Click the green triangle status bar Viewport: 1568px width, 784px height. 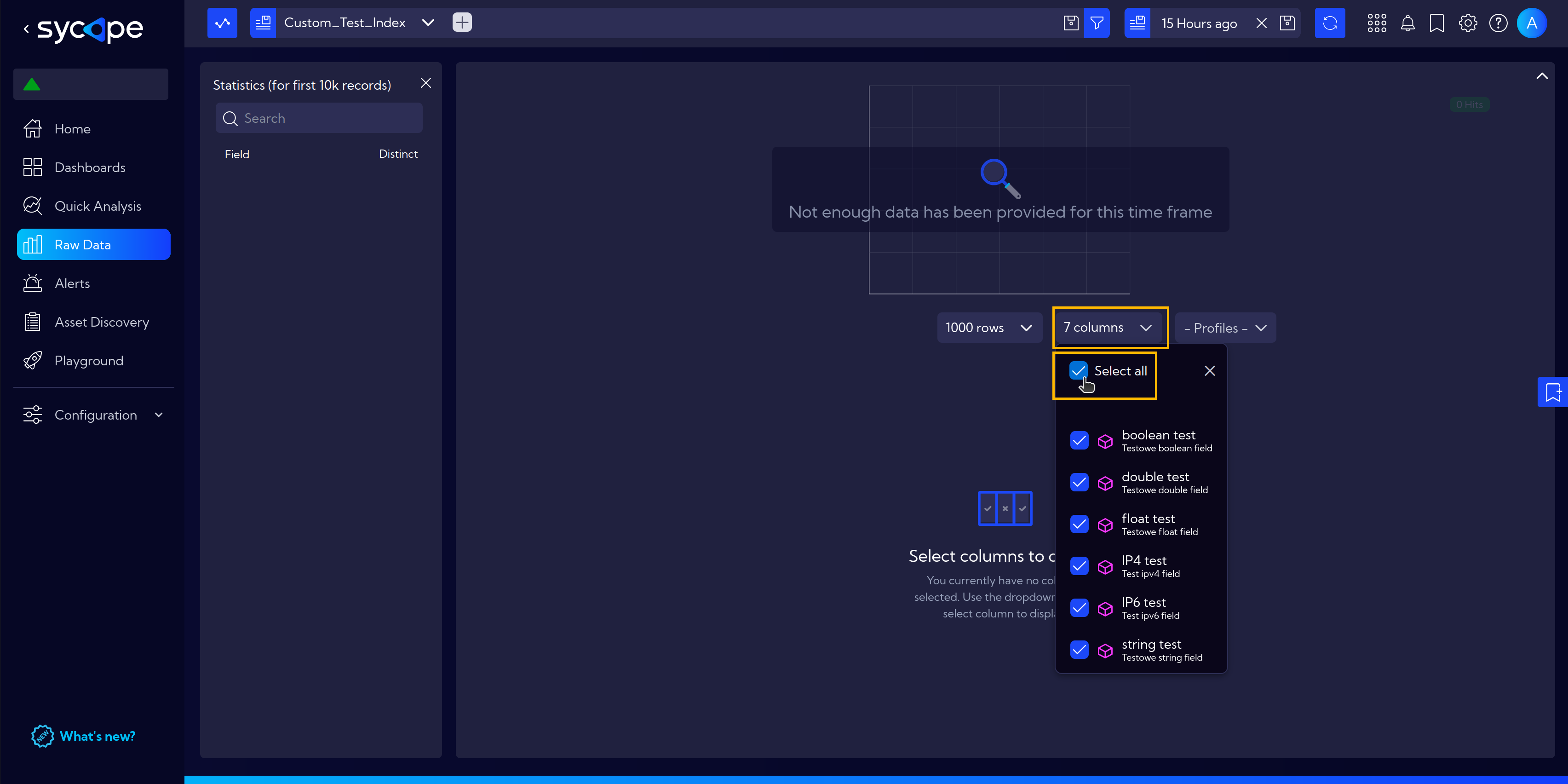[91, 84]
